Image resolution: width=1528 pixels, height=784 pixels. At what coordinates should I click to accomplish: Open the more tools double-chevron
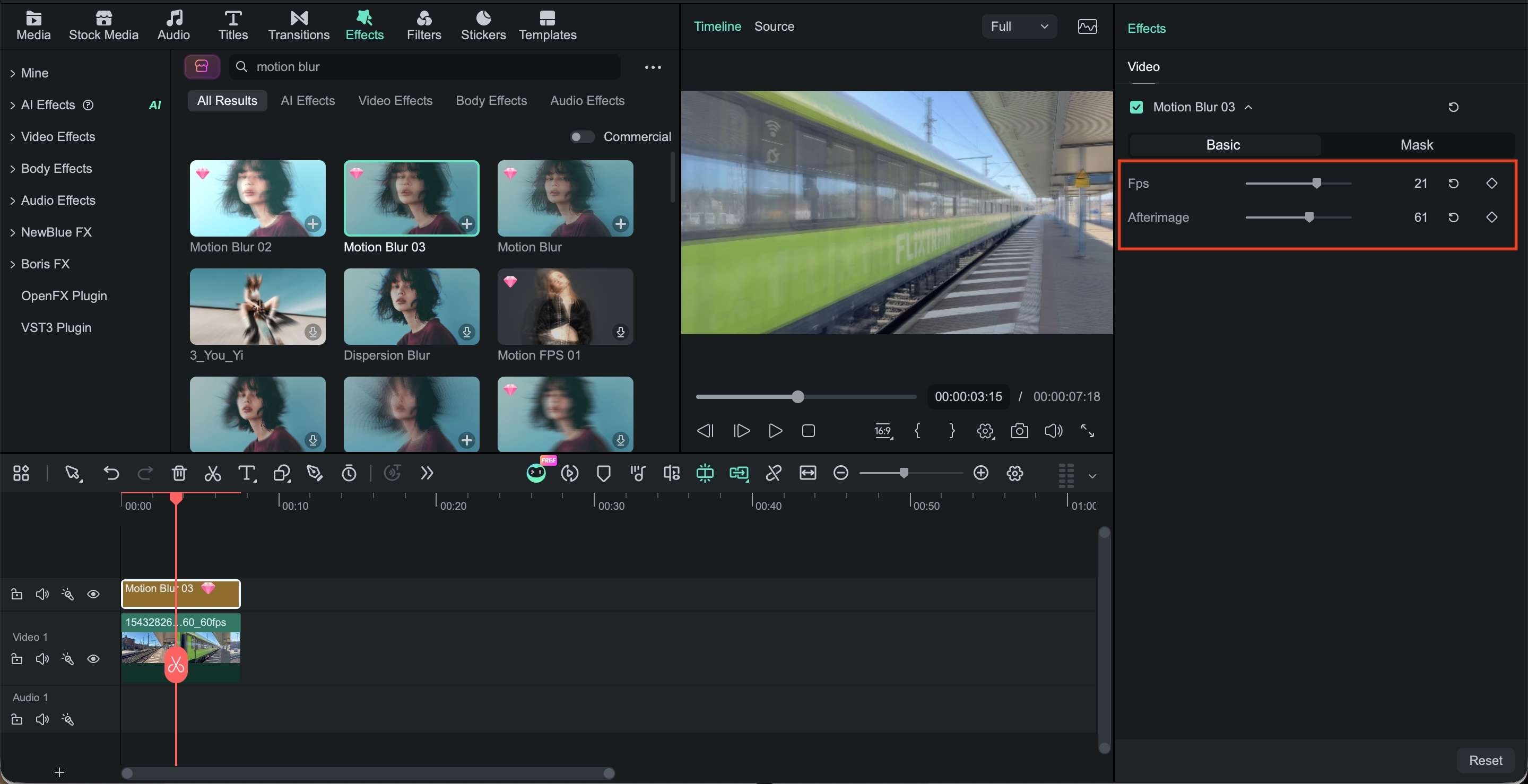point(427,473)
